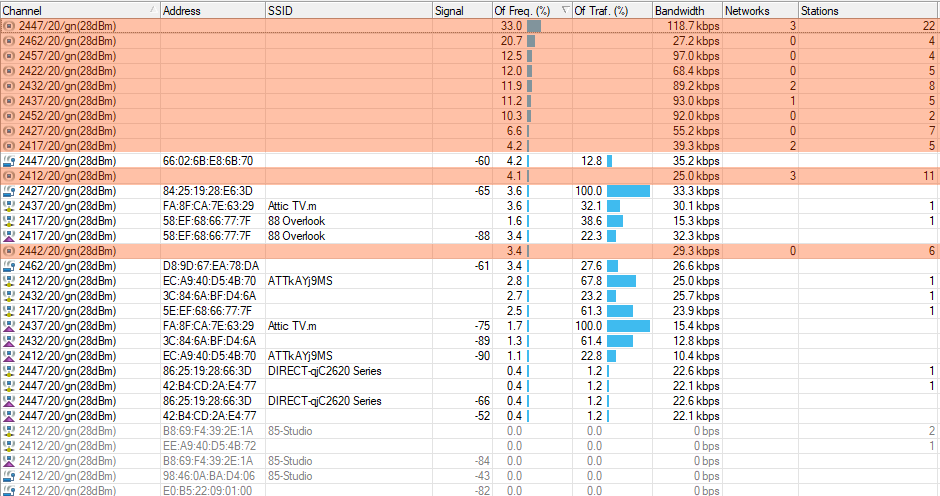The image size is (940, 496).
Task: Click the network icon of EE:A9:40:D5:4B:72 row
Action: pos(9,446)
